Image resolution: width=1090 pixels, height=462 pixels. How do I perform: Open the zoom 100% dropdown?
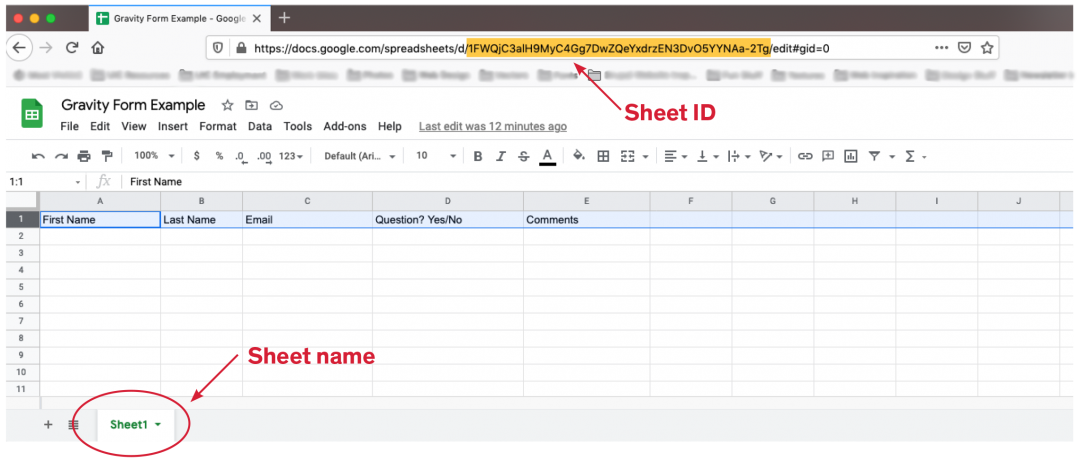(154, 156)
